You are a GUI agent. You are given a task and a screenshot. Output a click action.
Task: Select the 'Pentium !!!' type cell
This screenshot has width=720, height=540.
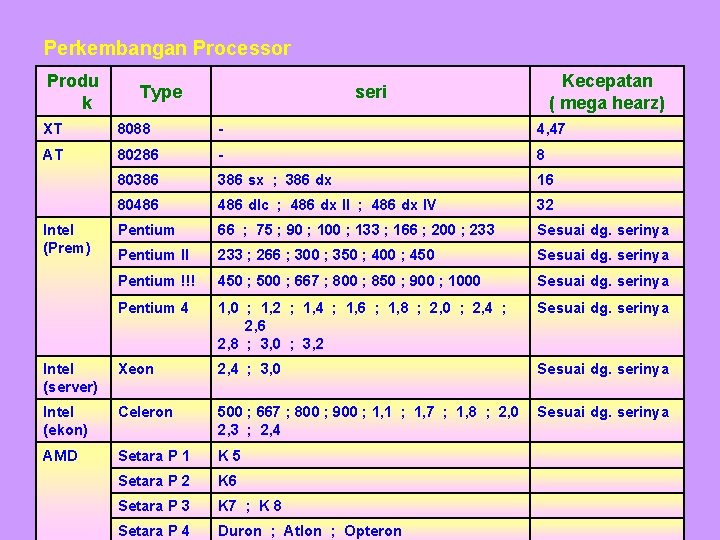click(161, 281)
